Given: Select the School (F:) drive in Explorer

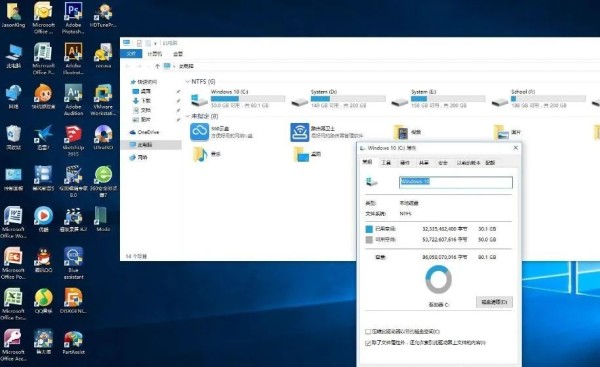Looking at the screenshot, I should pos(539,98).
